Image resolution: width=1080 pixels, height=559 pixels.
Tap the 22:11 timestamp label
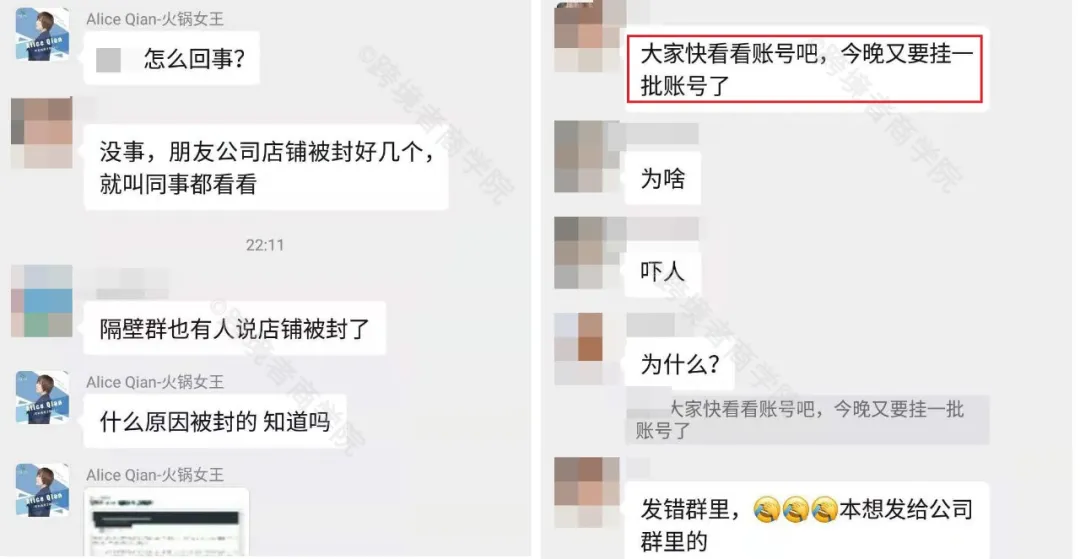[x=265, y=245]
